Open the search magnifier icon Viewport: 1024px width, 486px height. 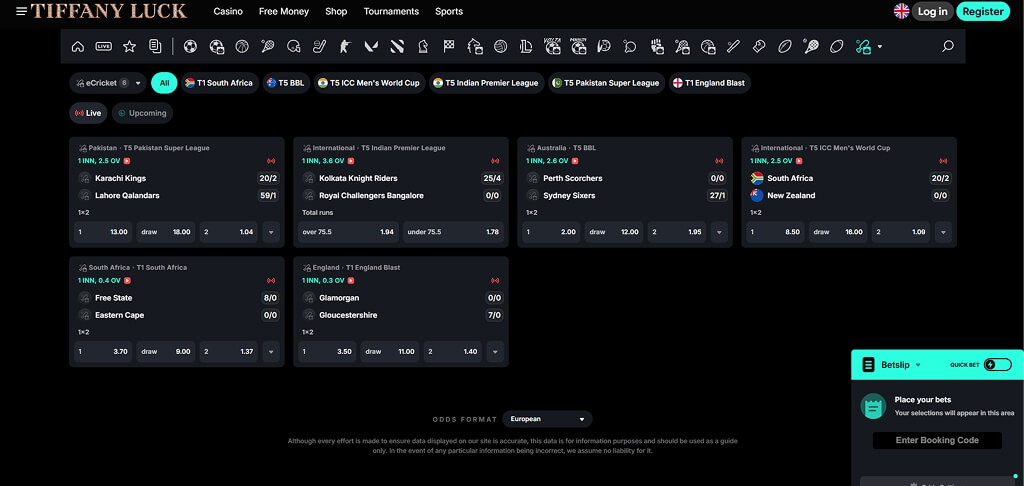(948, 46)
